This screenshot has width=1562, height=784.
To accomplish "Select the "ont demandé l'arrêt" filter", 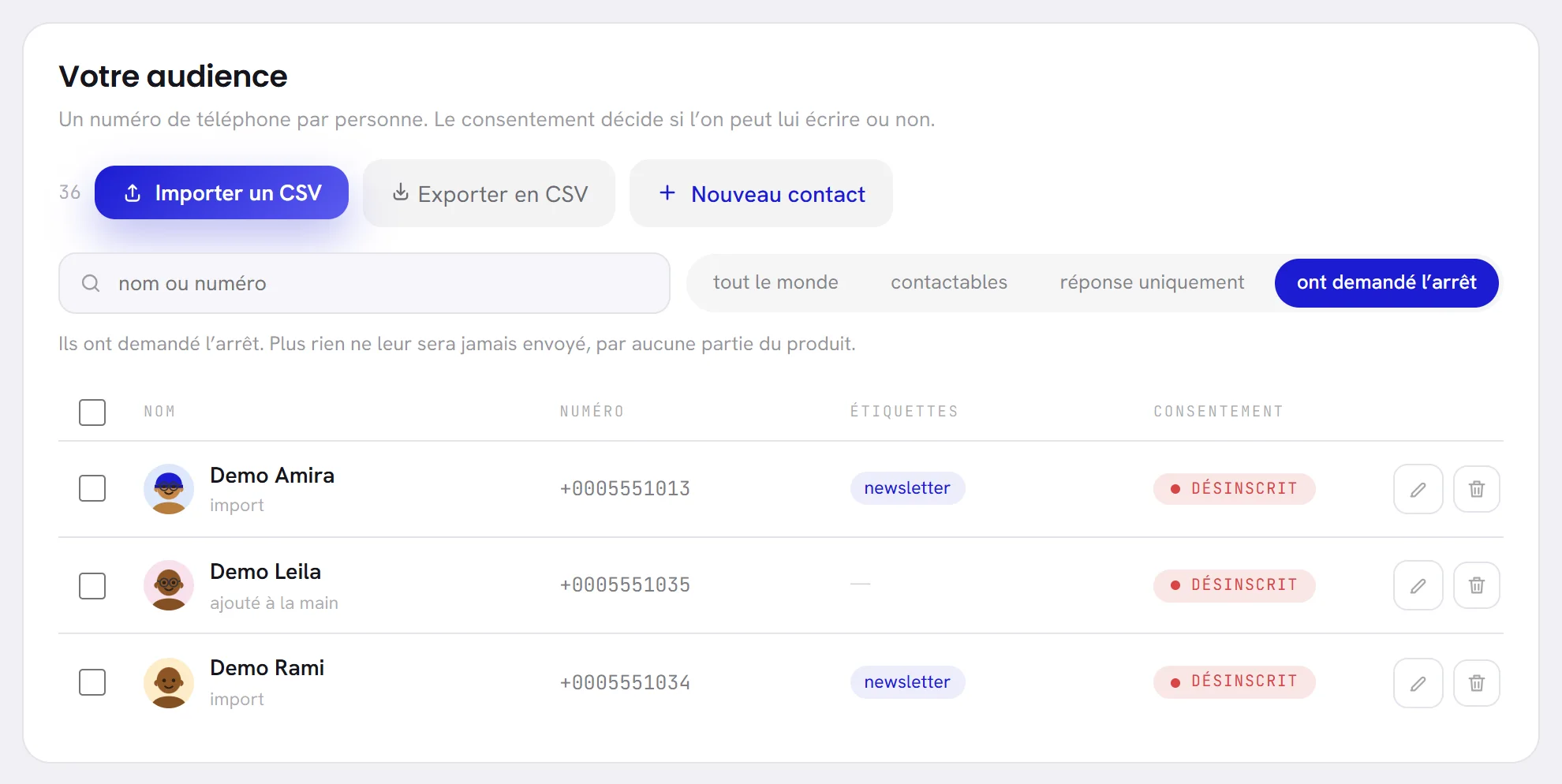I will (x=1386, y=282).
